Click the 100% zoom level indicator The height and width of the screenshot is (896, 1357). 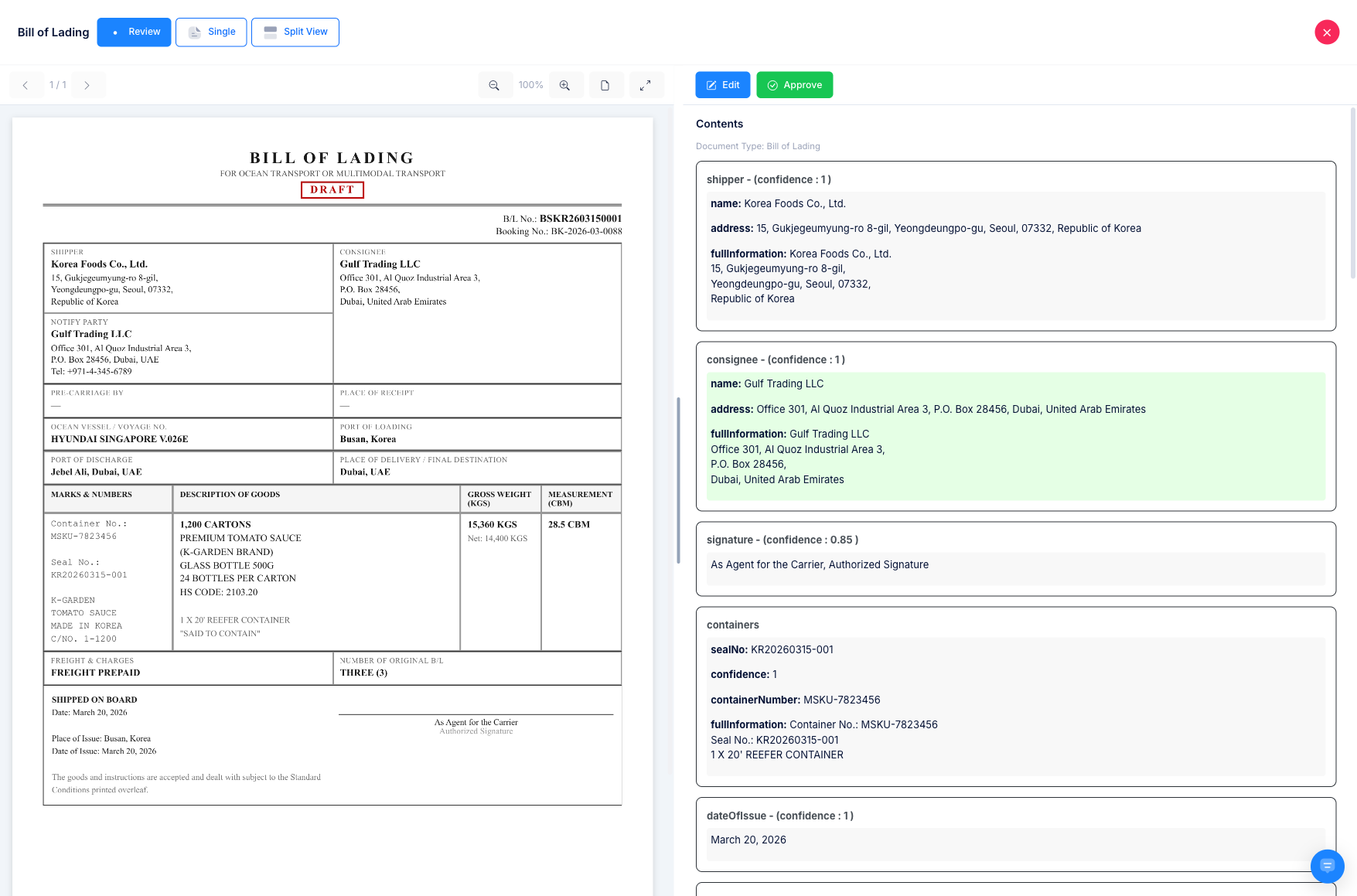[530, 85]
